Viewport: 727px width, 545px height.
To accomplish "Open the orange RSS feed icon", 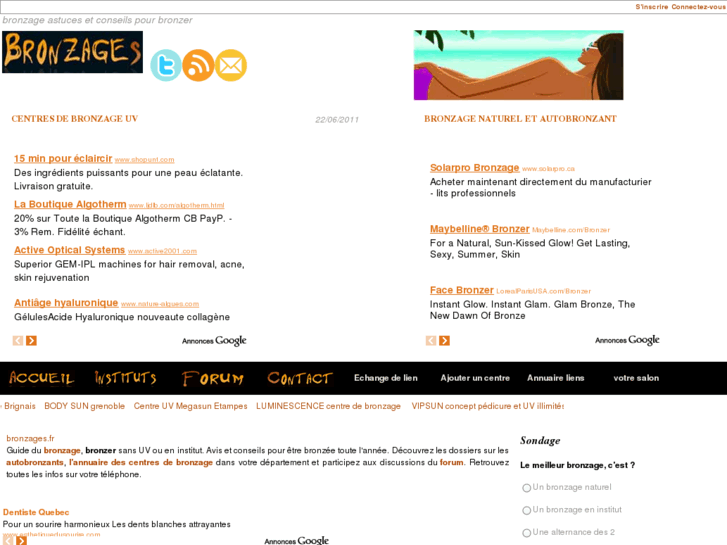I will [x=198, y=65].
